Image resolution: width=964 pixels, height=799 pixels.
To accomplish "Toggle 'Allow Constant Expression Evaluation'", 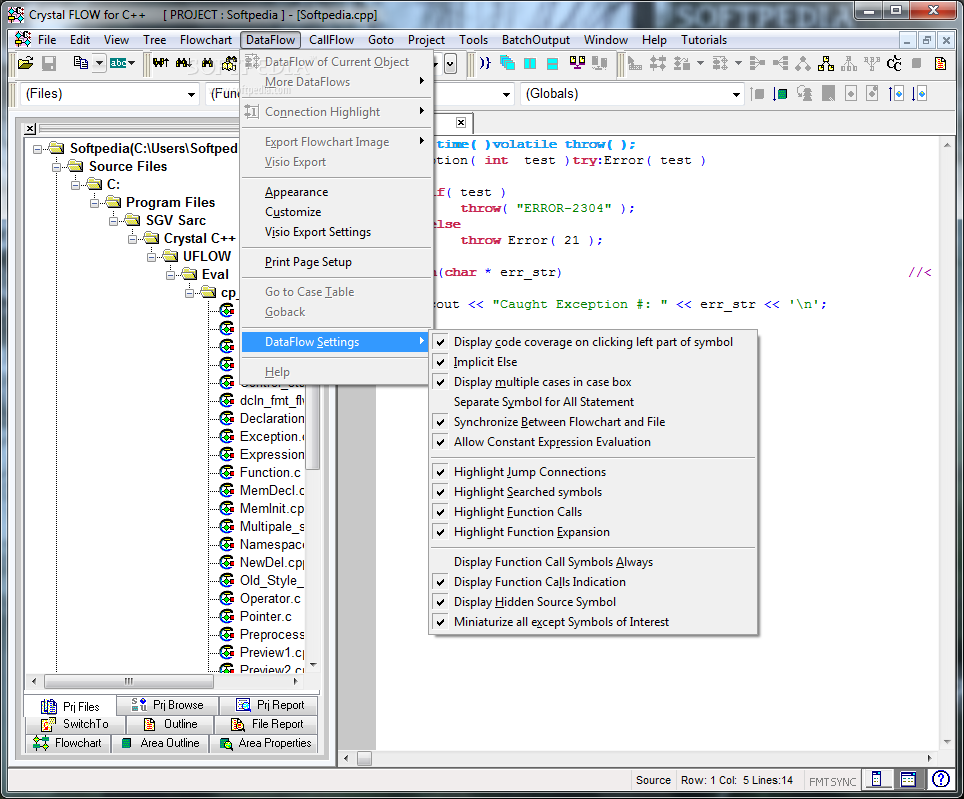I will pos(593,442).
